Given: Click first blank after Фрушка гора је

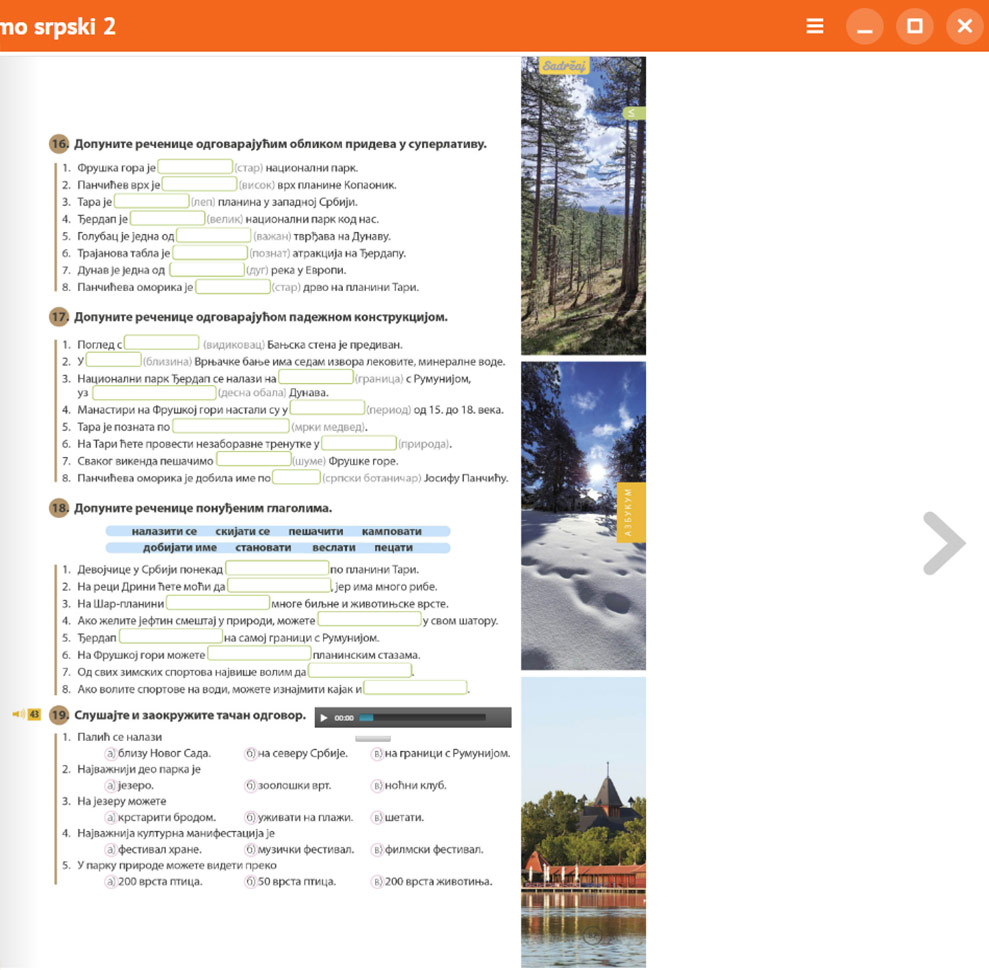Looking at the screenshot, I should (195, 167).
